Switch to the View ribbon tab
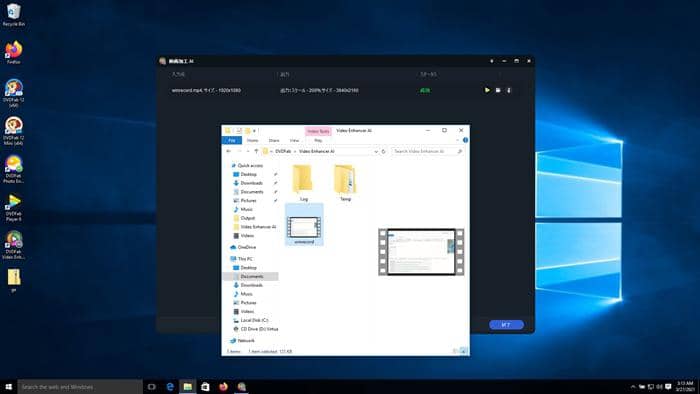The image size is (700, 394). 294,141
